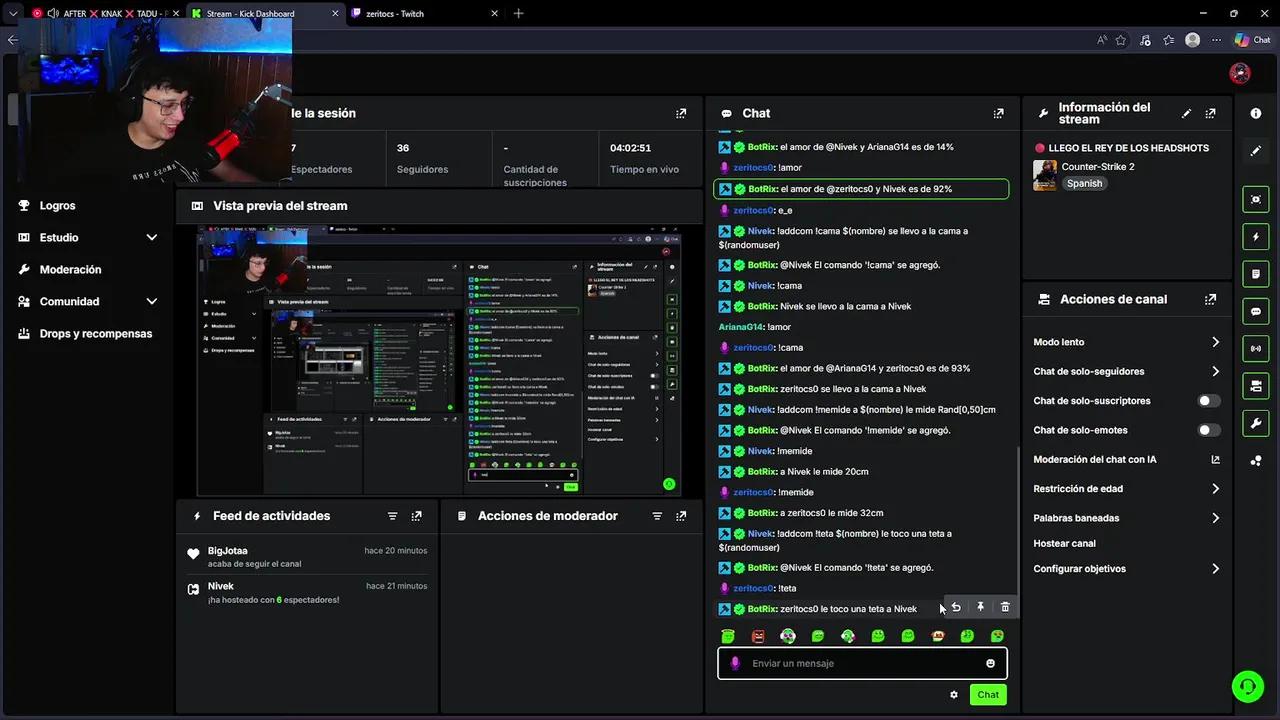The width and height of the screenshot is (1280, 720).
Task: Open the emoji picker in chat input
Action: 990,663
